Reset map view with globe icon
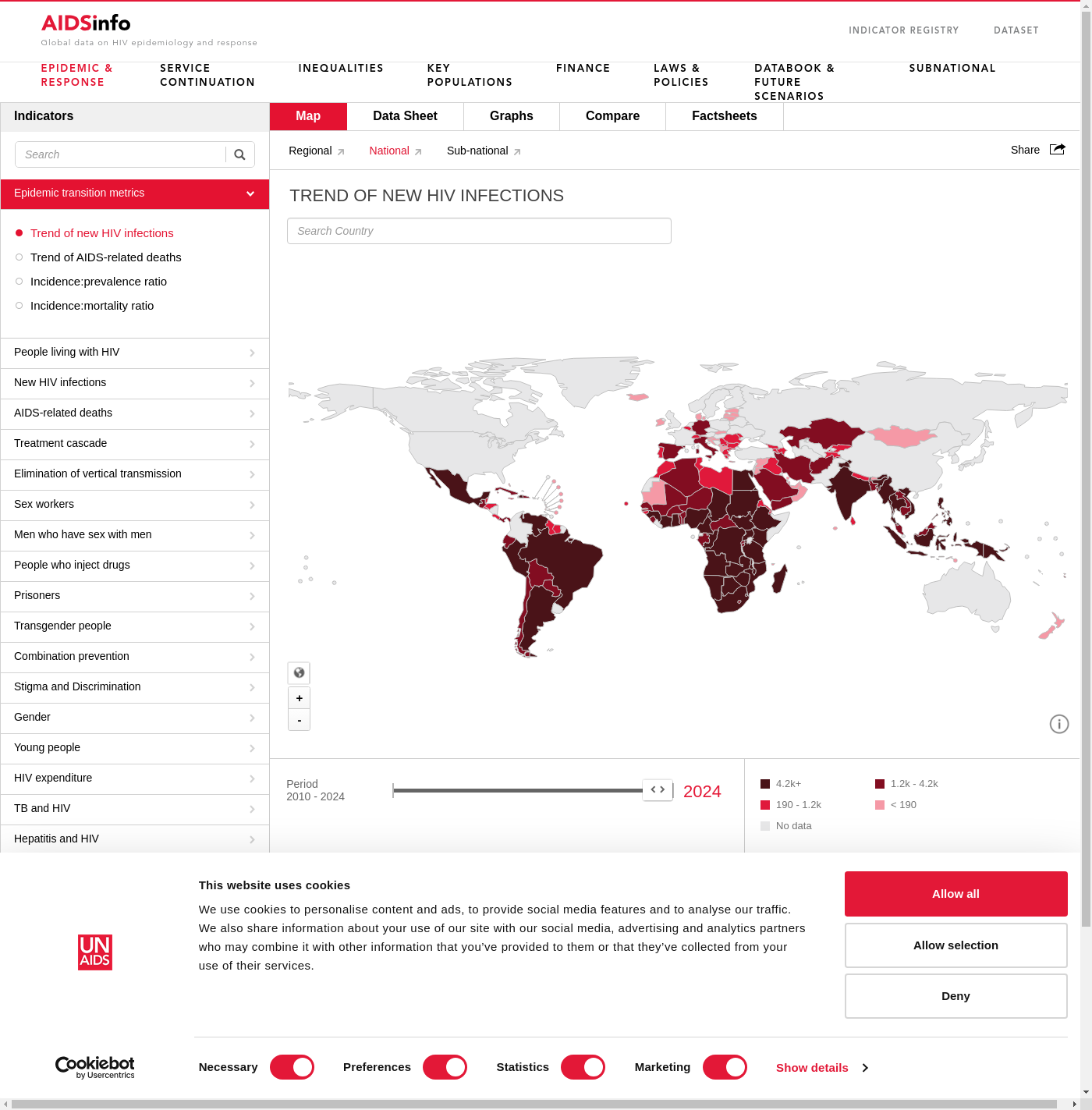The image size is (1092, 1110). click(x=299, y=672)
